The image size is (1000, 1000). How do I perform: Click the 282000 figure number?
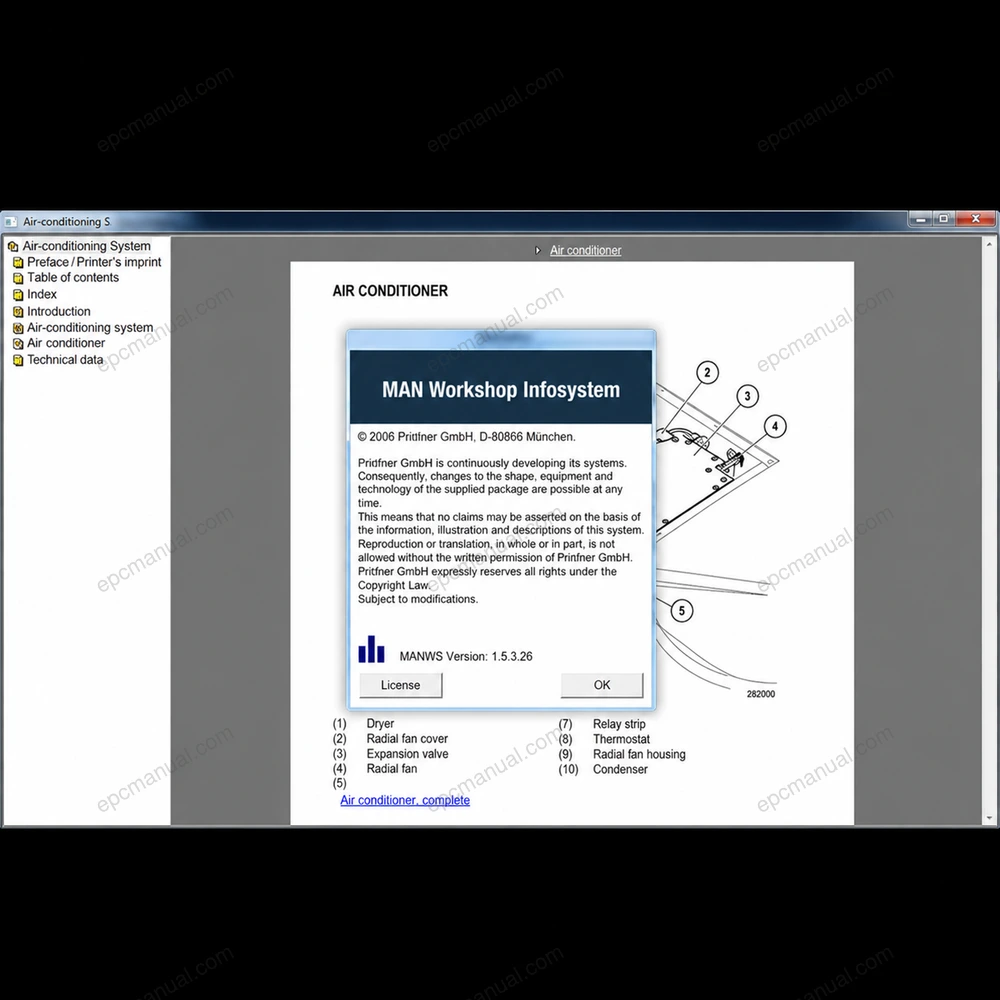761,694
